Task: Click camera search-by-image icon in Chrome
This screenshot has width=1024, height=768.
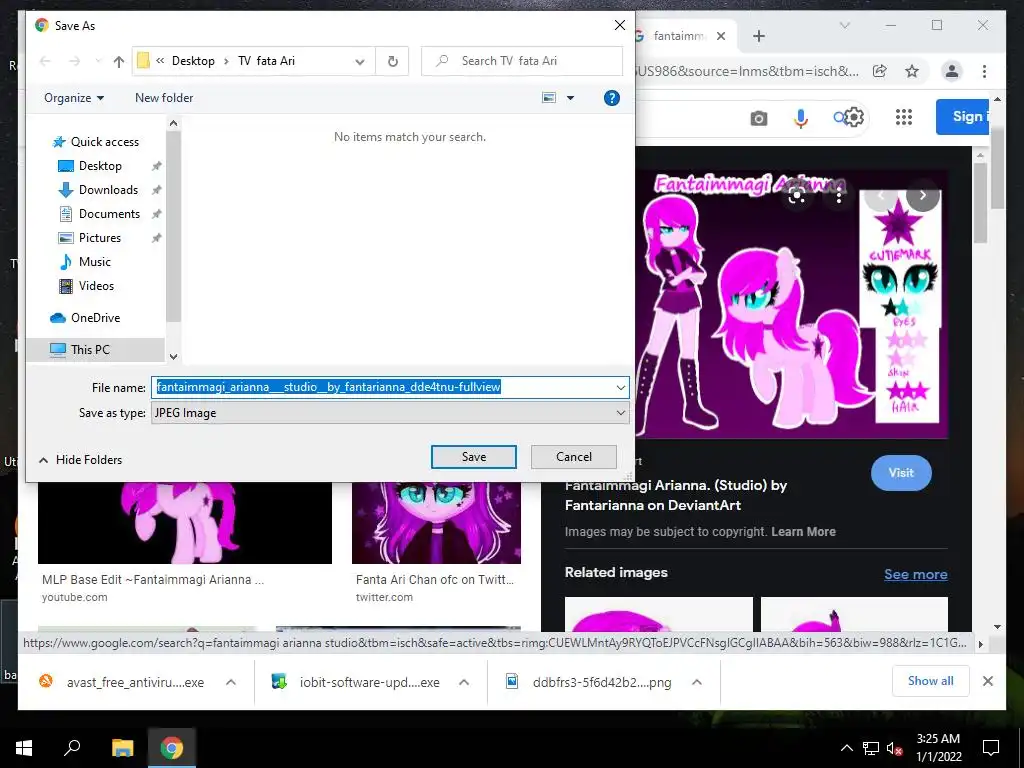Action: (758, 118)
